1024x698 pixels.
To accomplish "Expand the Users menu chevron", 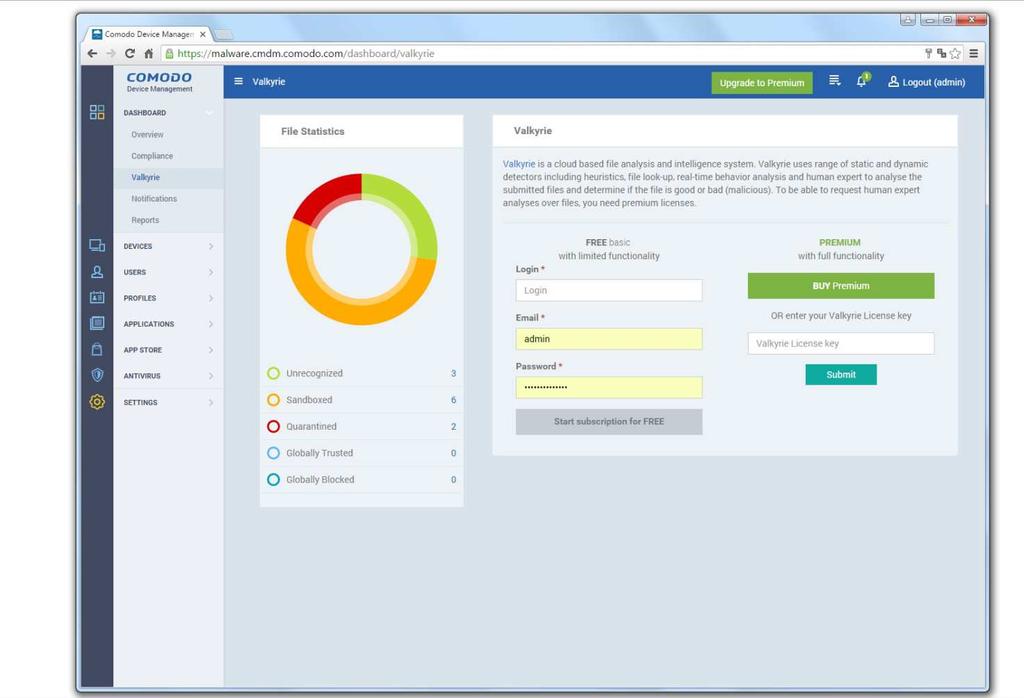I will [x=211, y=272].
